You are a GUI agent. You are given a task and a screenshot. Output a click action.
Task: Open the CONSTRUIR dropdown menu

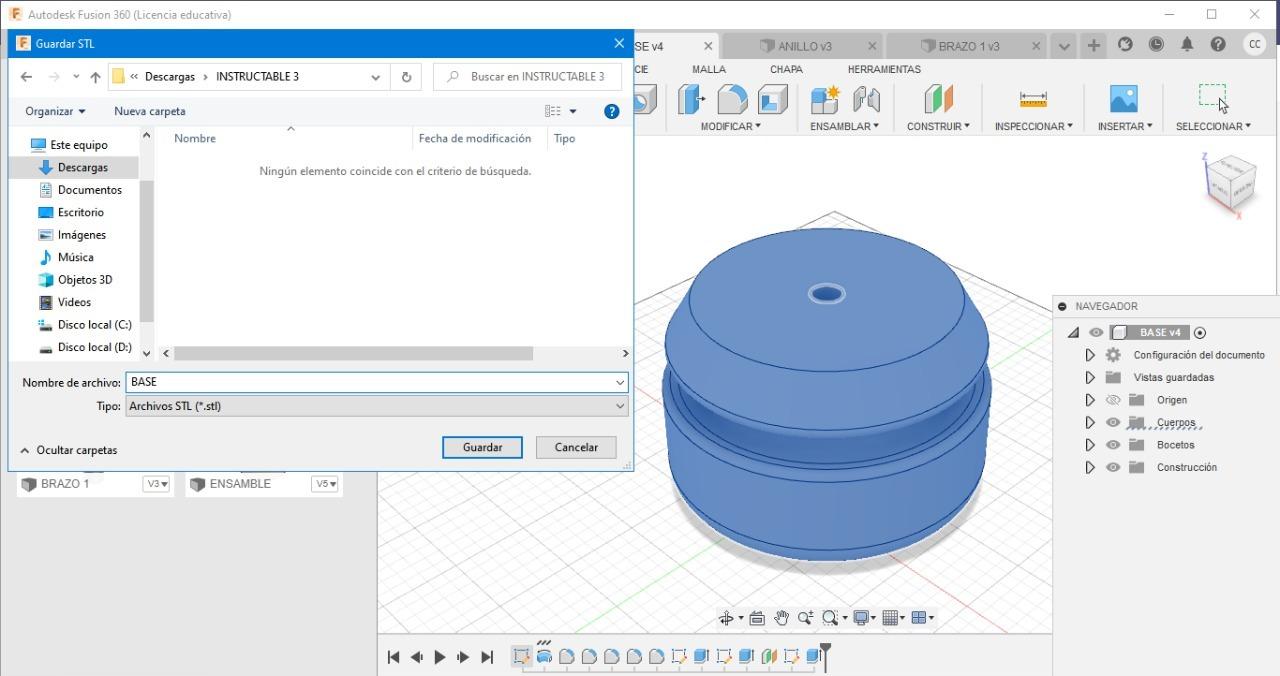(x=938, y=126)
